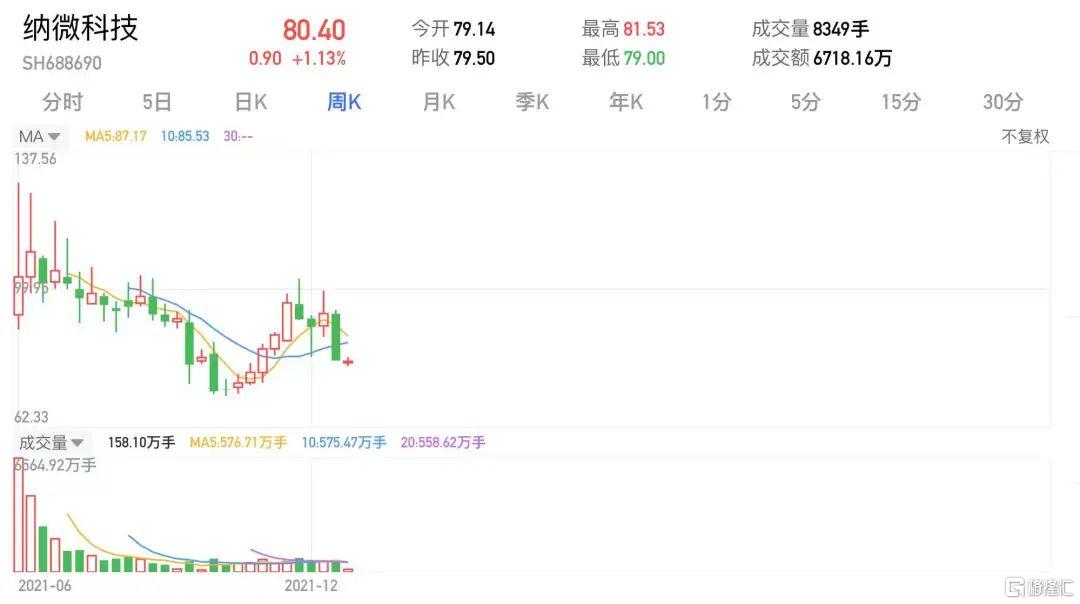This screenshot has width=1080, height=604.
Task: Open the 季K quarterly tab
Action: pos(532,102)
